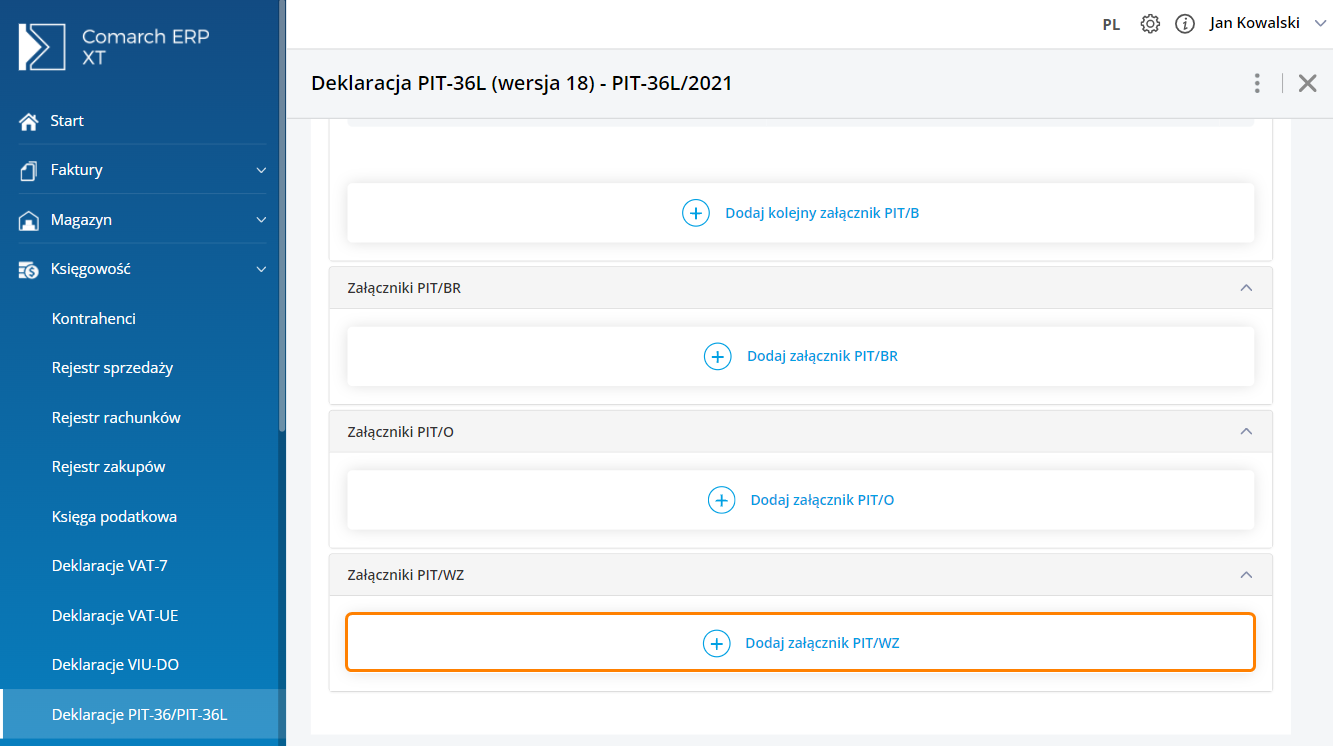The width and height of the screenshot is (1333, 746).
Task: Click the info circle icon
Action: pyautogui.click(x=1185, y=24)
